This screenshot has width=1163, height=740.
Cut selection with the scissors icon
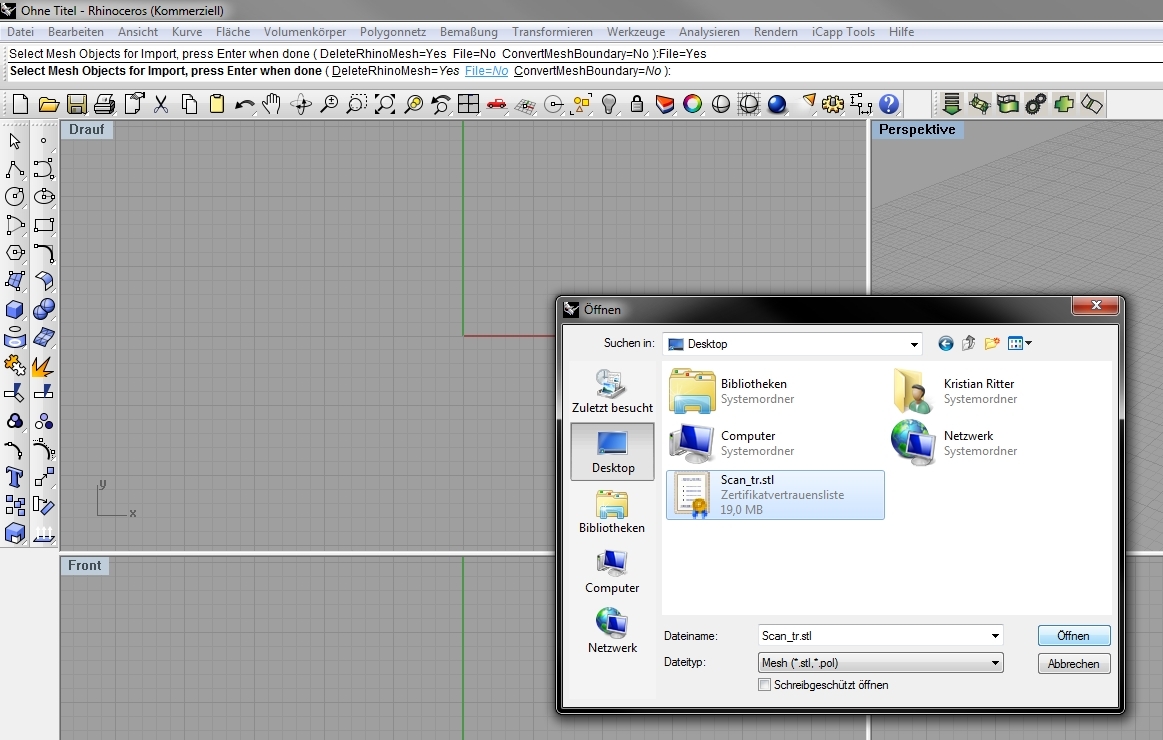point(161,105)
